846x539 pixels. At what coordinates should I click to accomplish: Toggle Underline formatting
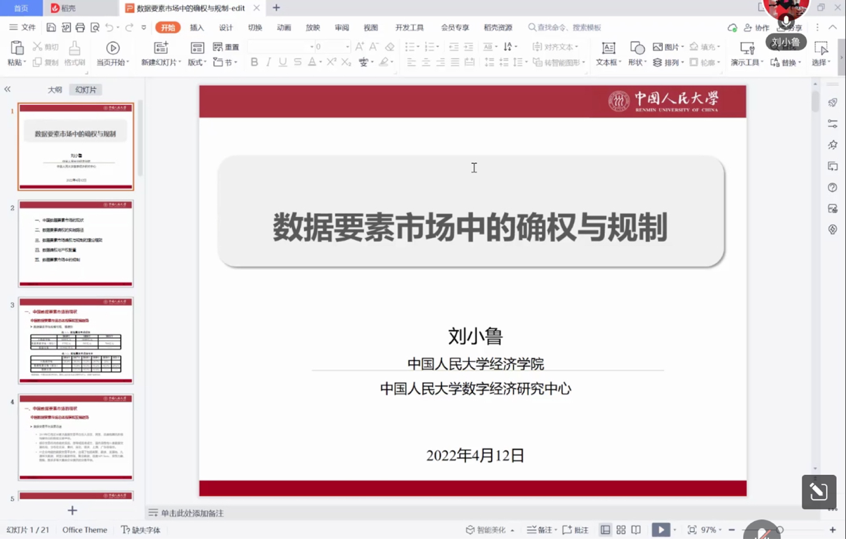[283, 62]
